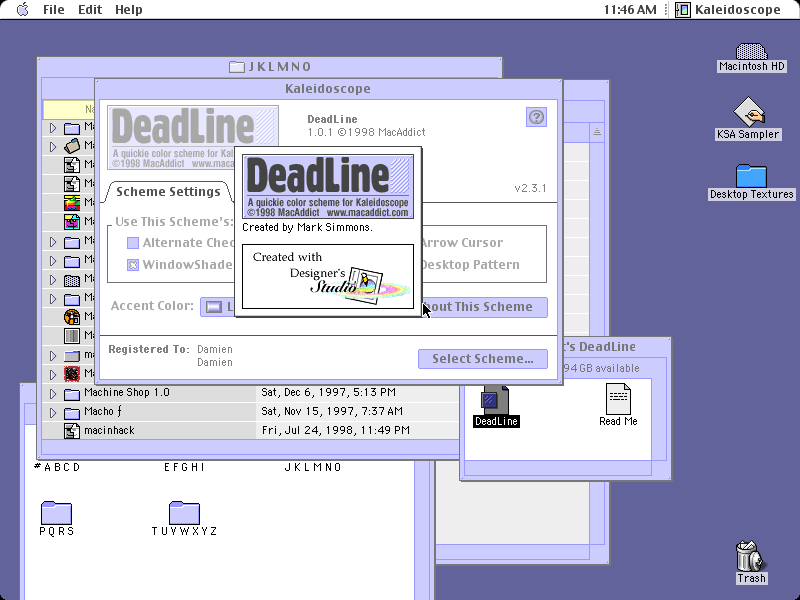Click the Select Scheme... button

(x=483, y=359)
